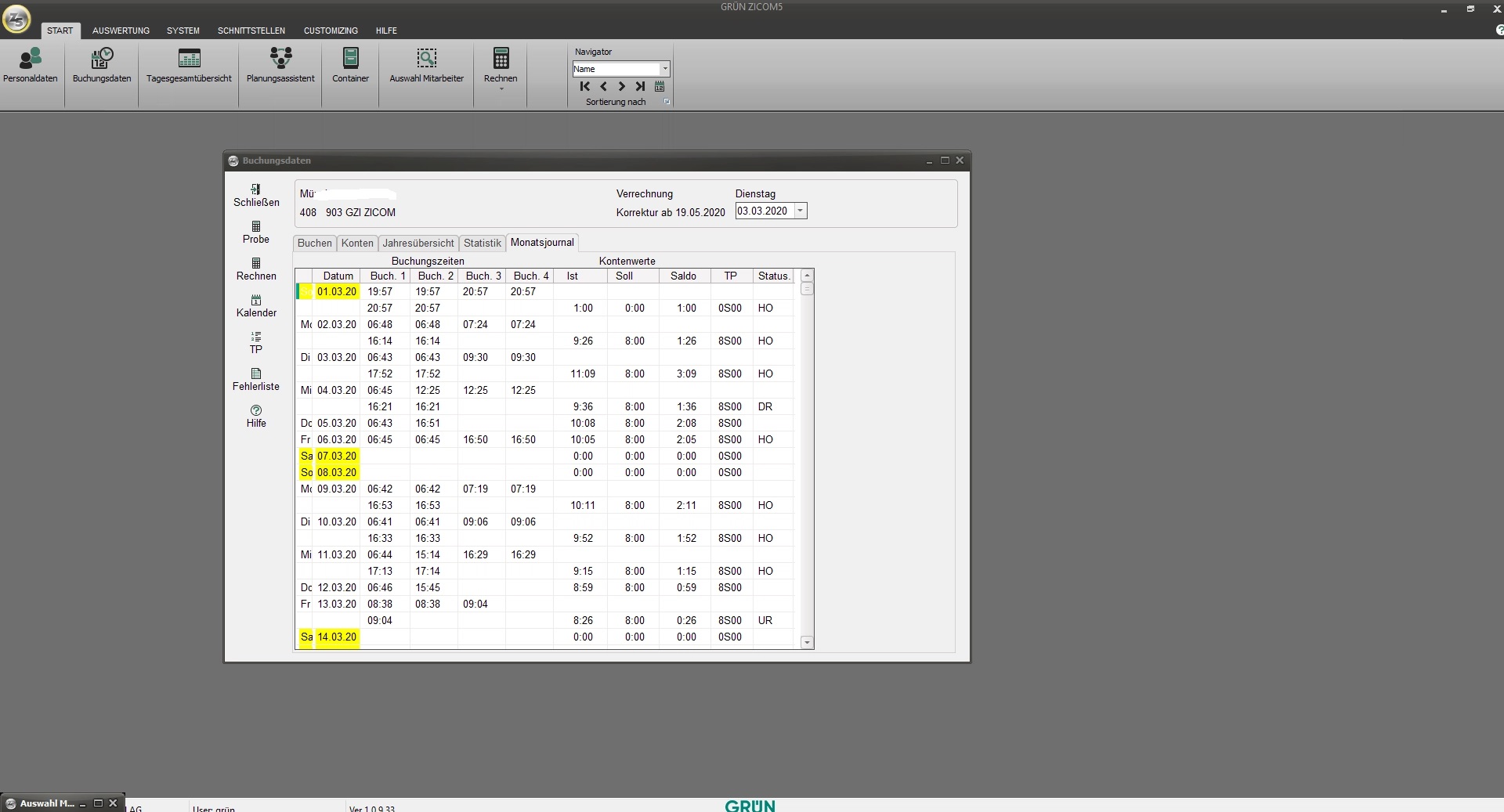Screen dimensions: 1504x812
Task: Click the Tagesgesamtübersicht ribbon icon
Action: (x=189, y=65)
